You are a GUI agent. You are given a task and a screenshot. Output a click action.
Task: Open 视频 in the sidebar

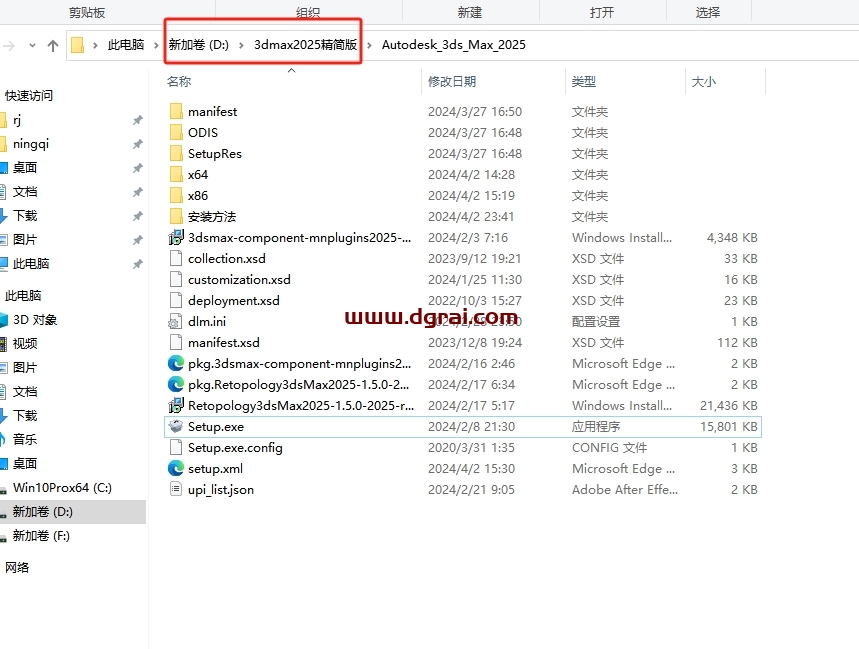click(25, 344)
